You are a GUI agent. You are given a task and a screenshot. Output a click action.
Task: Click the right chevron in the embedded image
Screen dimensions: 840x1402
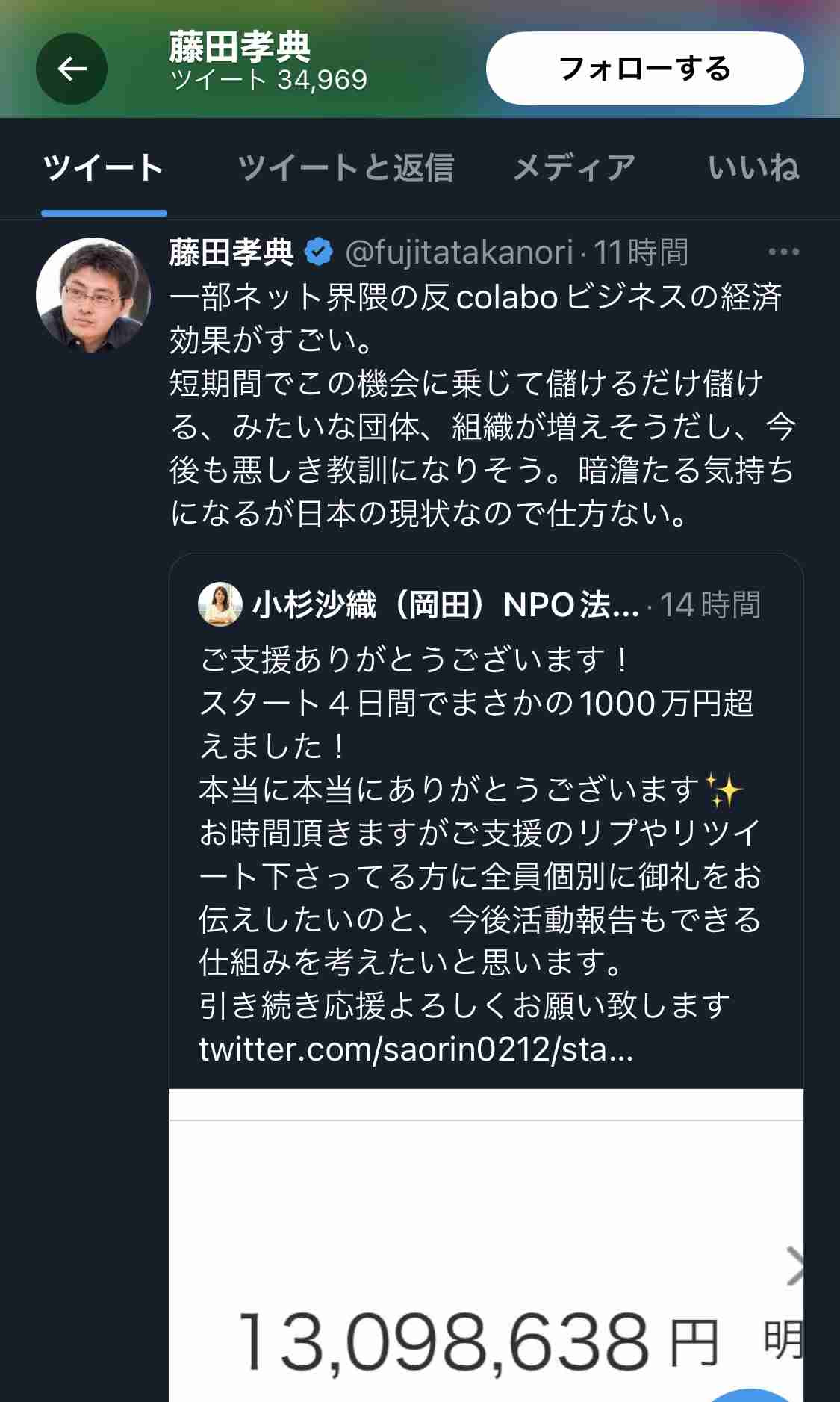pyautogui.click(x=794, y=1265)
